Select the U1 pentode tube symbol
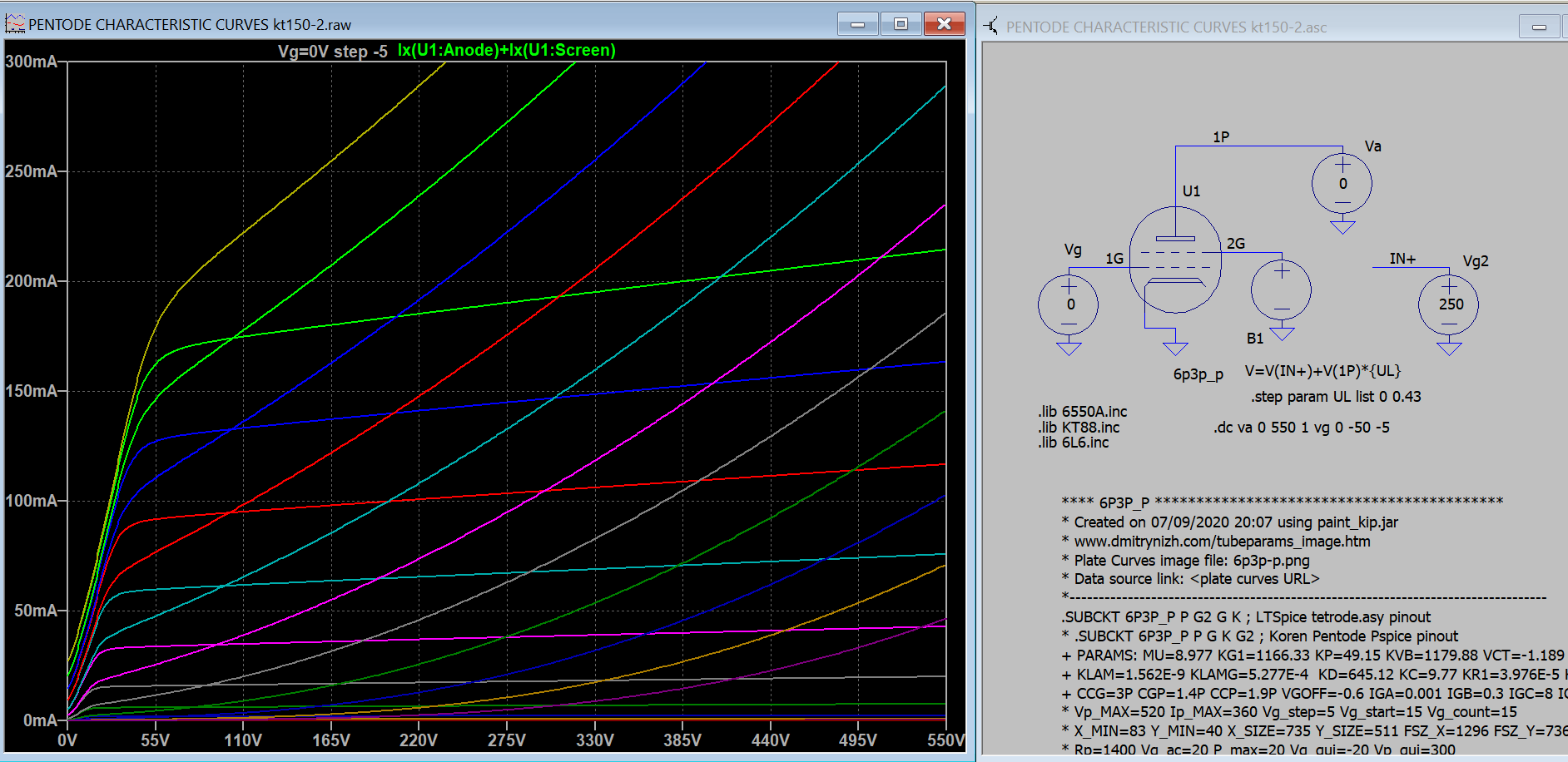This screenshot has width=1568, height=762. coord(1175,260)
